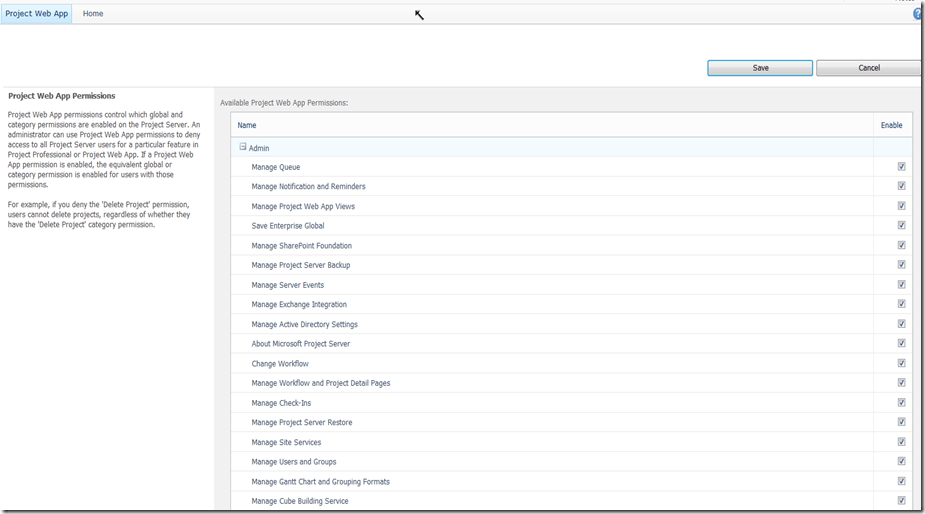925x514 pixels.
Task: Click the blue help icon
Action: (x=917, y=14)
